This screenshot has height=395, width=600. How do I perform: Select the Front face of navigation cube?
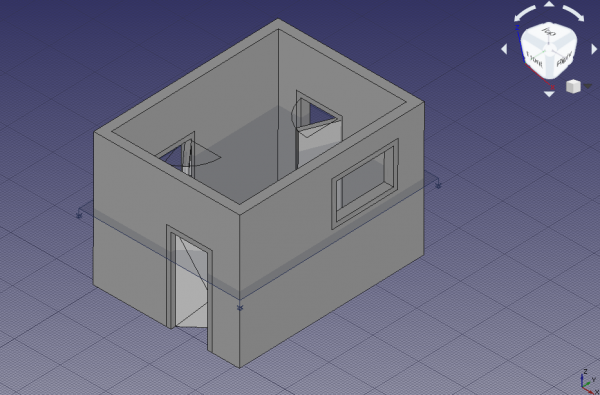click(535, 60)
